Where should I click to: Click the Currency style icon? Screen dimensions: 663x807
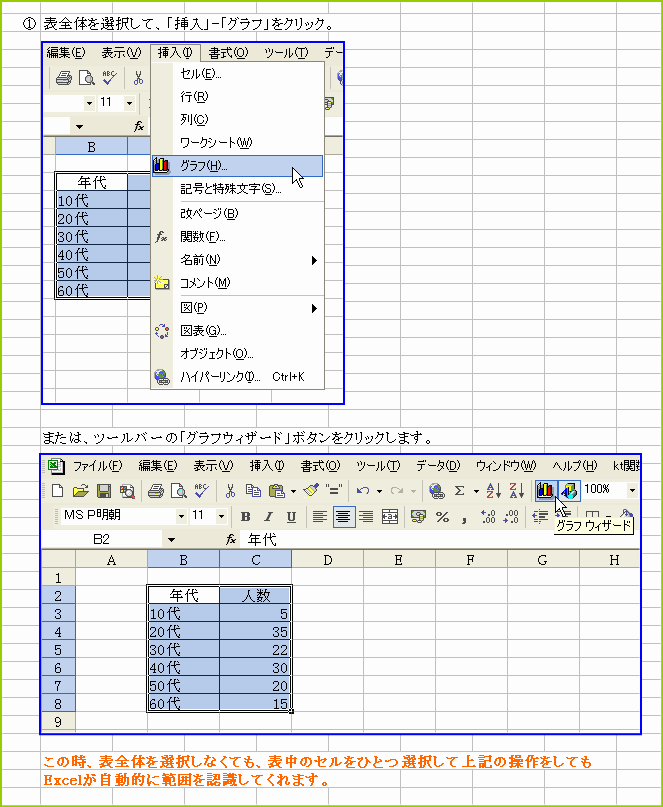coord(418,516)
